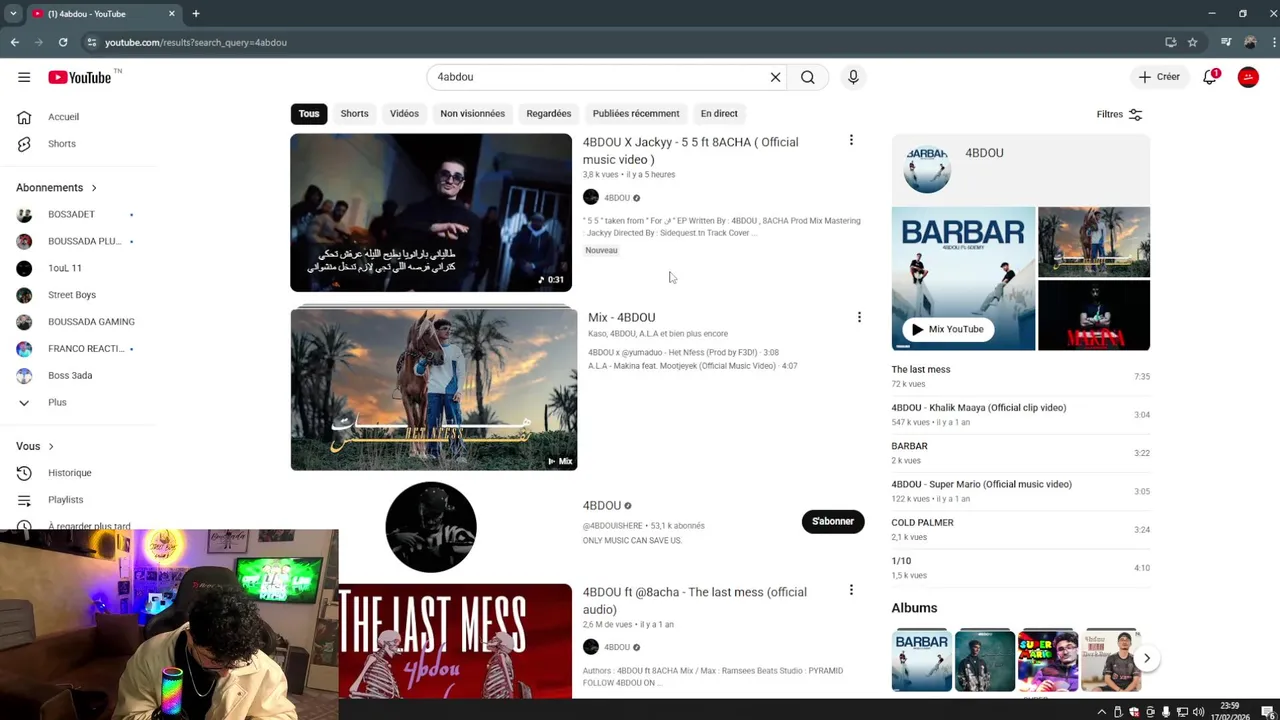The width and height of the screenshot is (1280, 720).
Task: Select the Vidéos filter chip
Action: tap(404, 114)
